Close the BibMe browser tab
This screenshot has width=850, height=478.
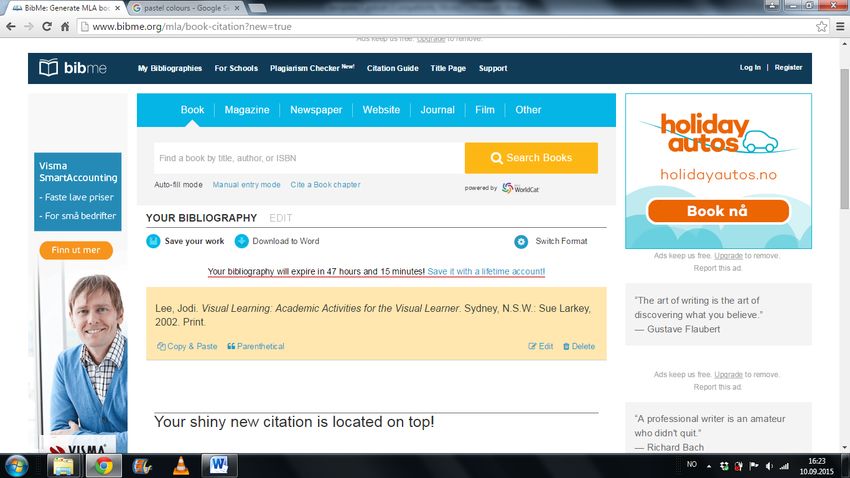click(118, 8)
